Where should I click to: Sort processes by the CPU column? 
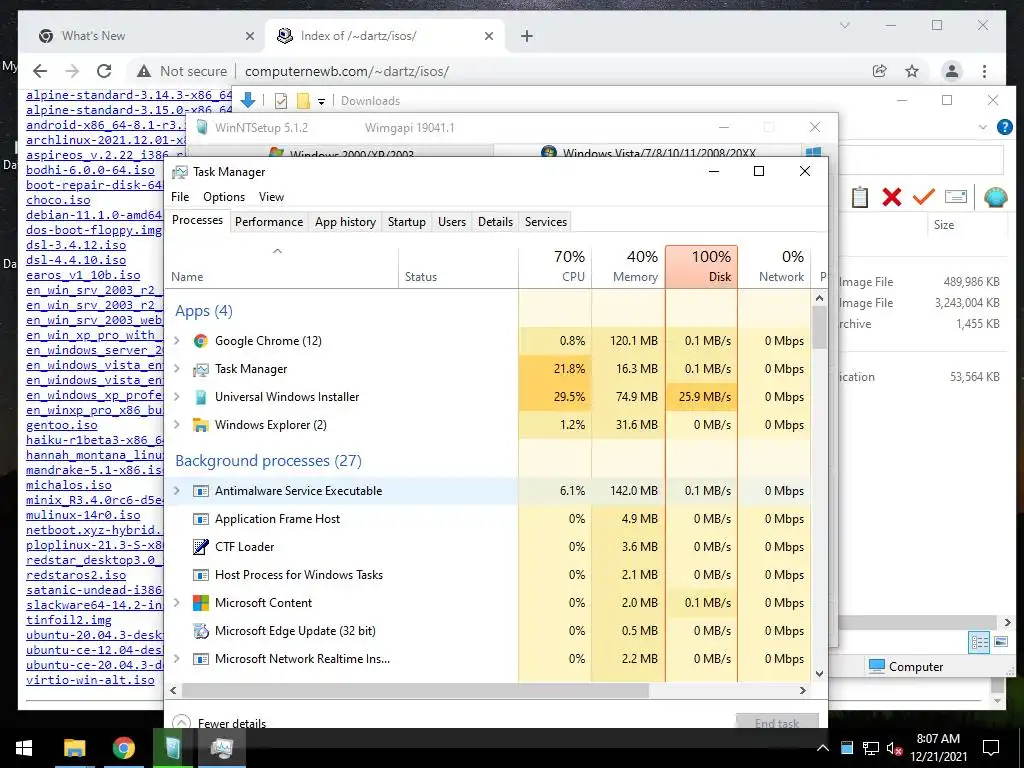[x=555, y=266]
